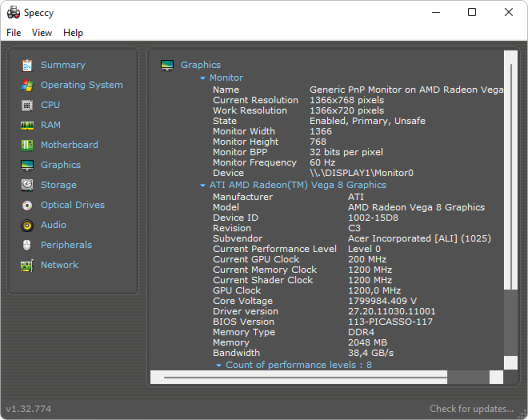The height and width of the screenshot is (420, 528).
Task: Click the Generic PnP Monitor name value
Action: click(x=406, y=90)
